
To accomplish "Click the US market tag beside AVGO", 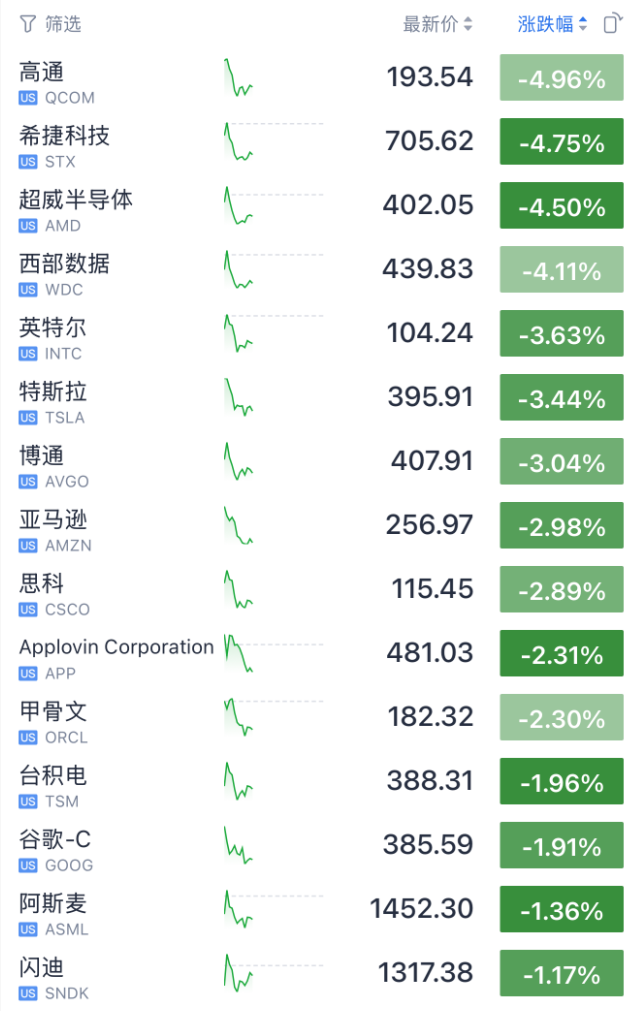I will [28, 482].
